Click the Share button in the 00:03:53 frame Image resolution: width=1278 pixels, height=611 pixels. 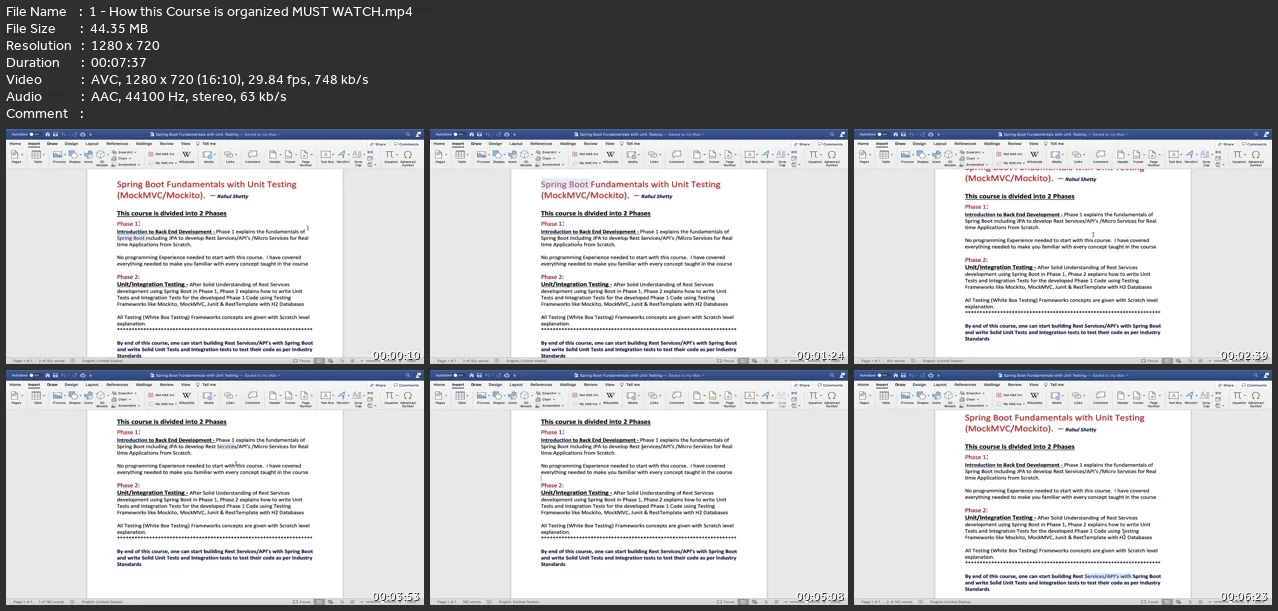(x=379, y=385)
